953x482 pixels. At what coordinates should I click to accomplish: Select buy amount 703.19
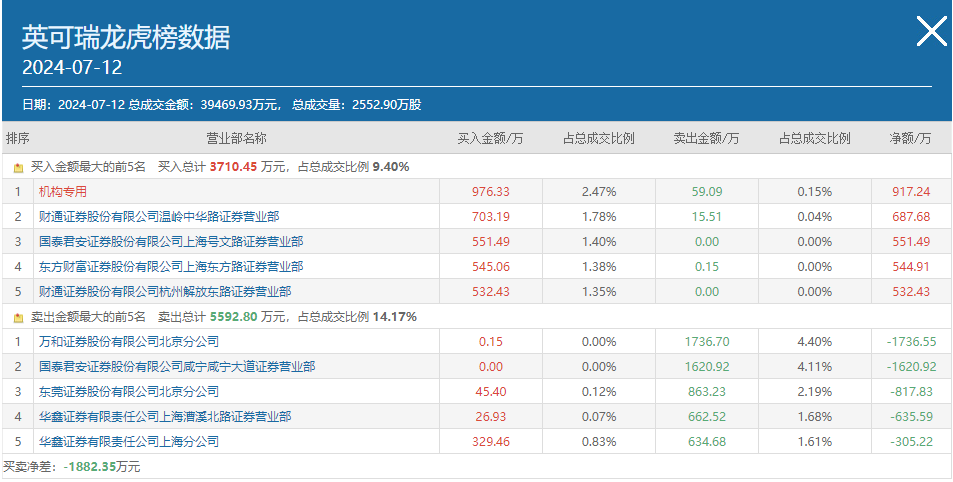click(491, 216)
